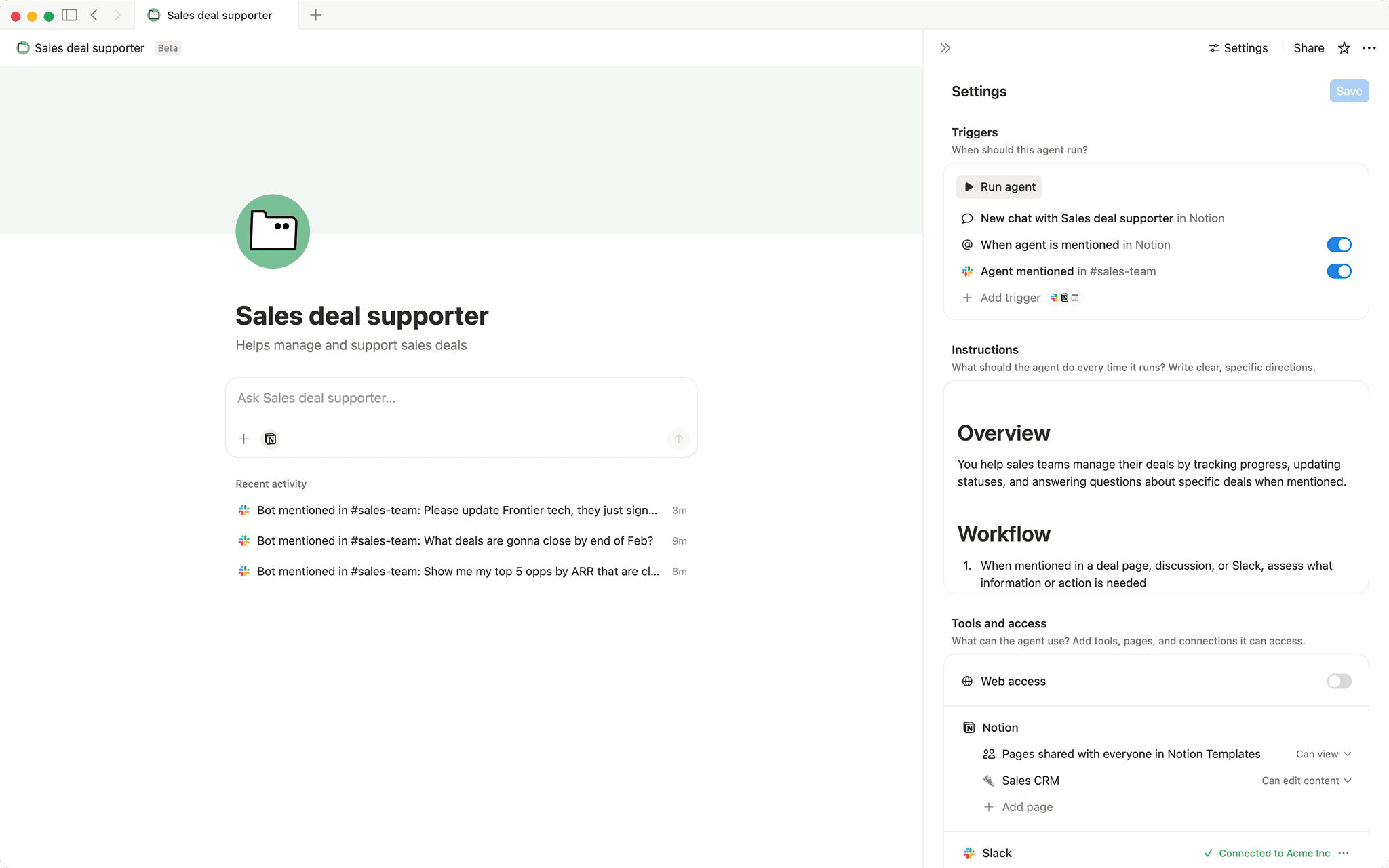Turn off the Agent mentioned in #sales-team trigger
Screen dimensions: 1389x868
pyautogui.click(x=1339, y=271)
